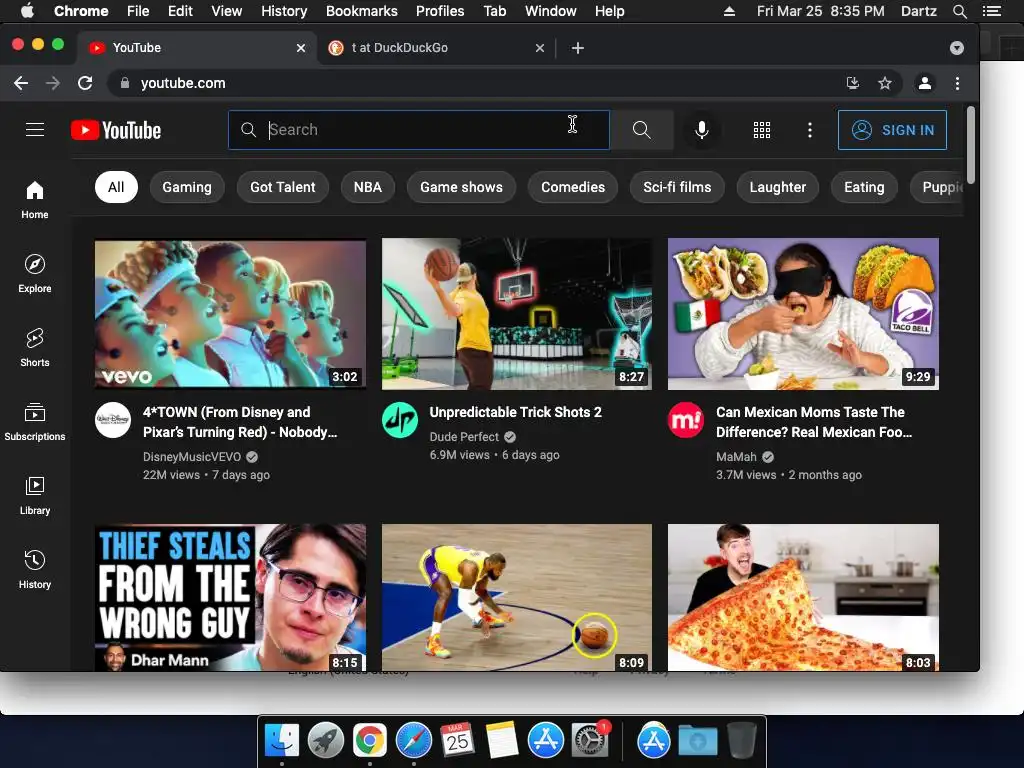1024x768 pixels.
Task: Open the Disney channel avatar
Action: click(x=113, y=420)
